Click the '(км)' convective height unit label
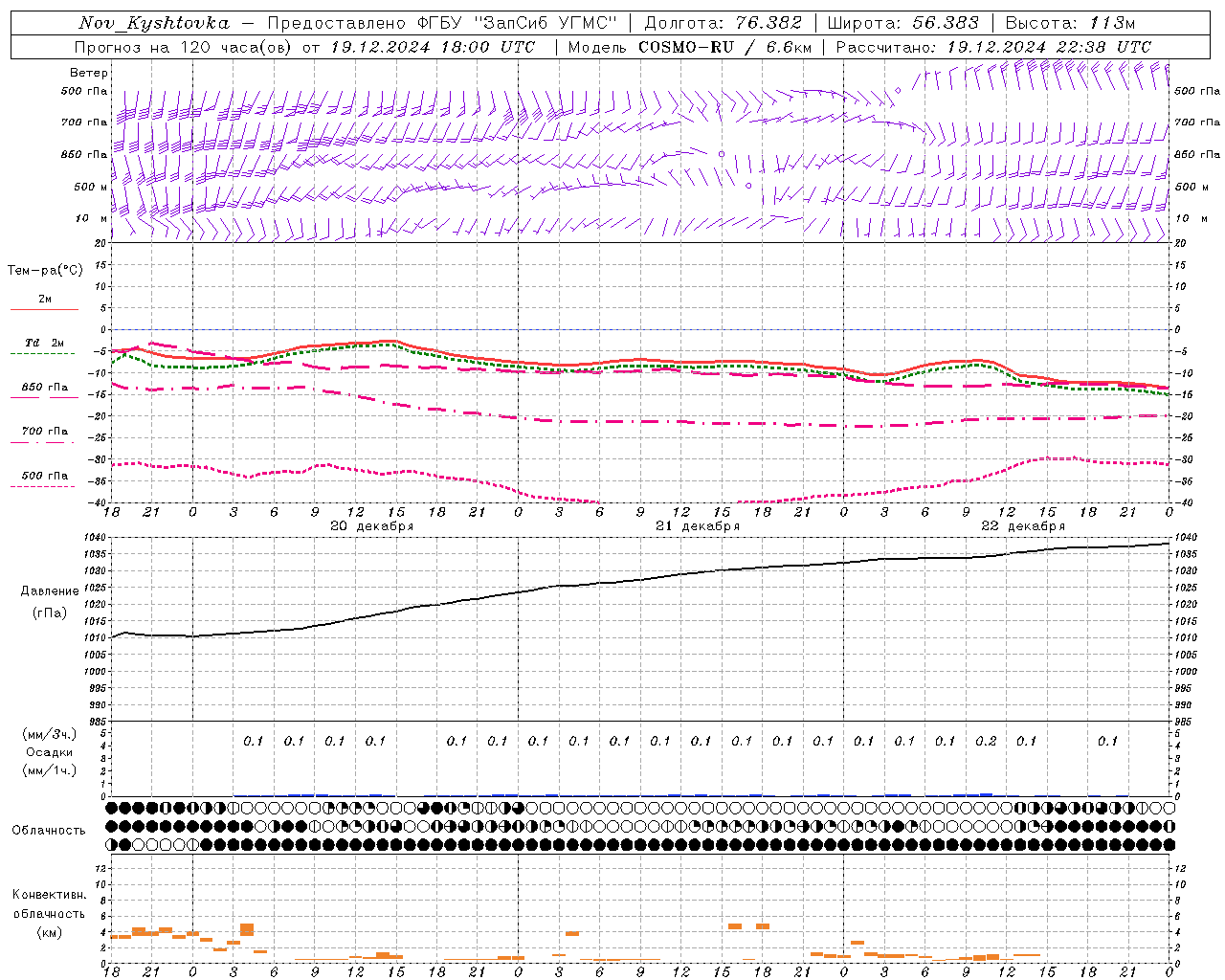This screenshot has height=980, width=1225. tap(50, 932)
